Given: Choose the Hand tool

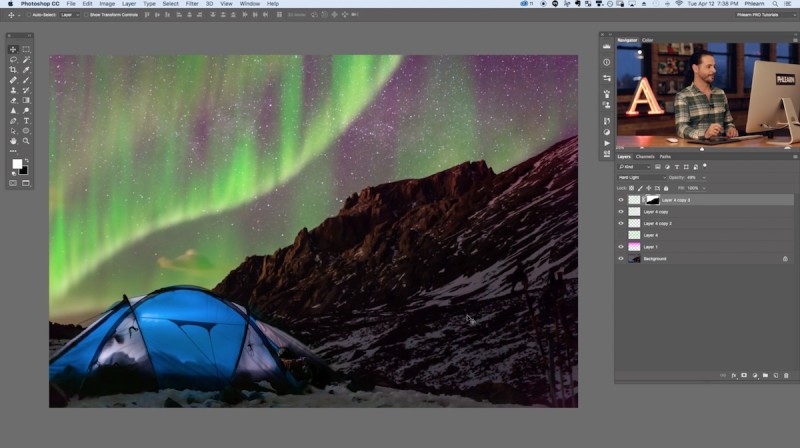Looking at the screenshot, I should (x=13, y=141).
